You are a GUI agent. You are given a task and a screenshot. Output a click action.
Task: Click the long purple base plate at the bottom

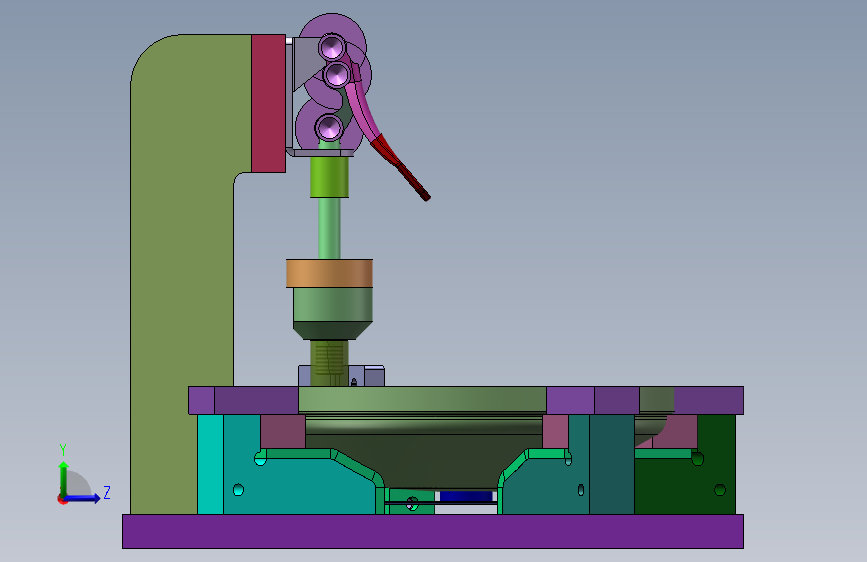pyautogui.click(x=433, y=532)
